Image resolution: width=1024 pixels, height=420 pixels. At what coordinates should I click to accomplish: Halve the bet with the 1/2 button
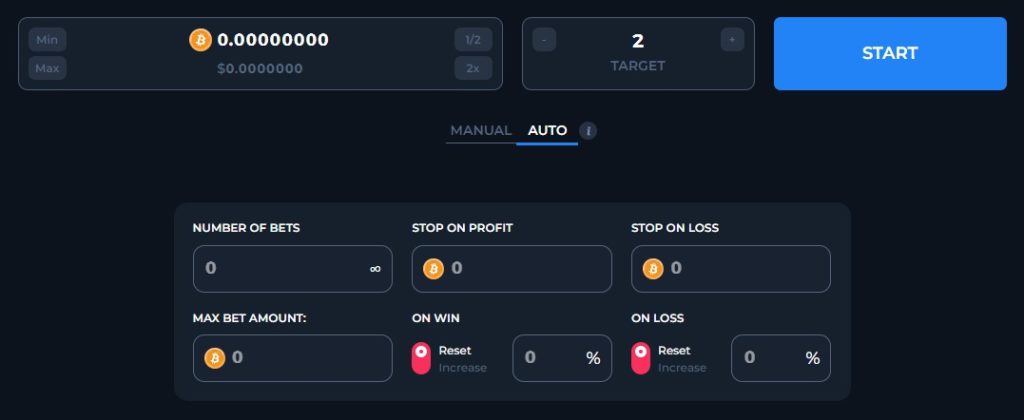[x=473, y=40]
